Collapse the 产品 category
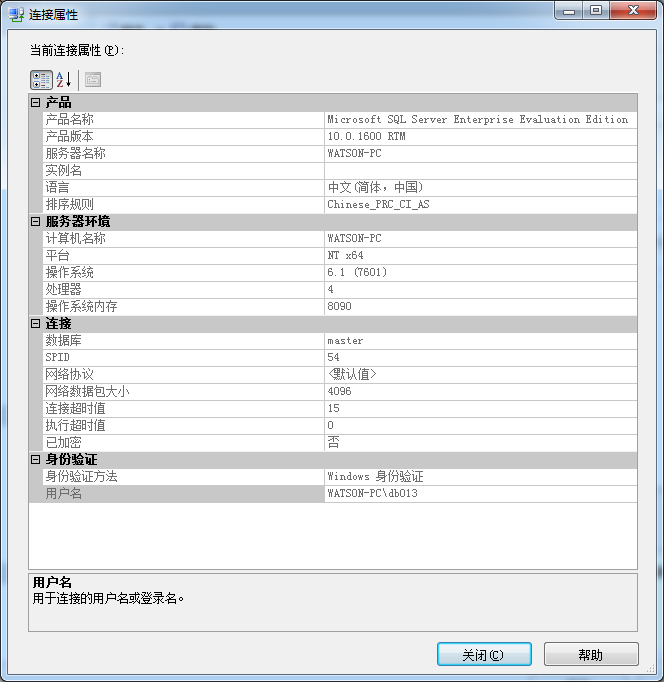The width and height of the screenshot is (664, 682). 36,103
